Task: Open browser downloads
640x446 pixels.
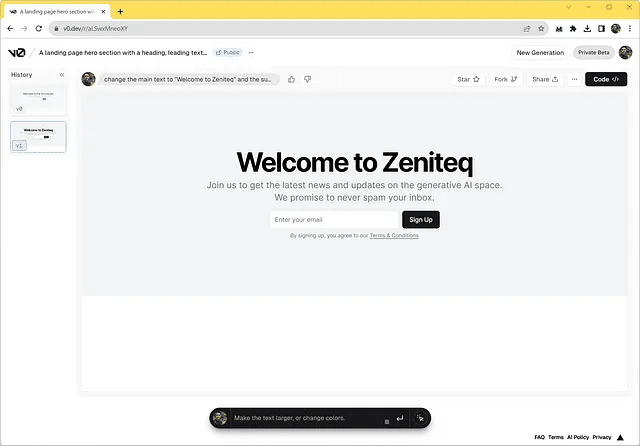Action: (x=587, y=29)
